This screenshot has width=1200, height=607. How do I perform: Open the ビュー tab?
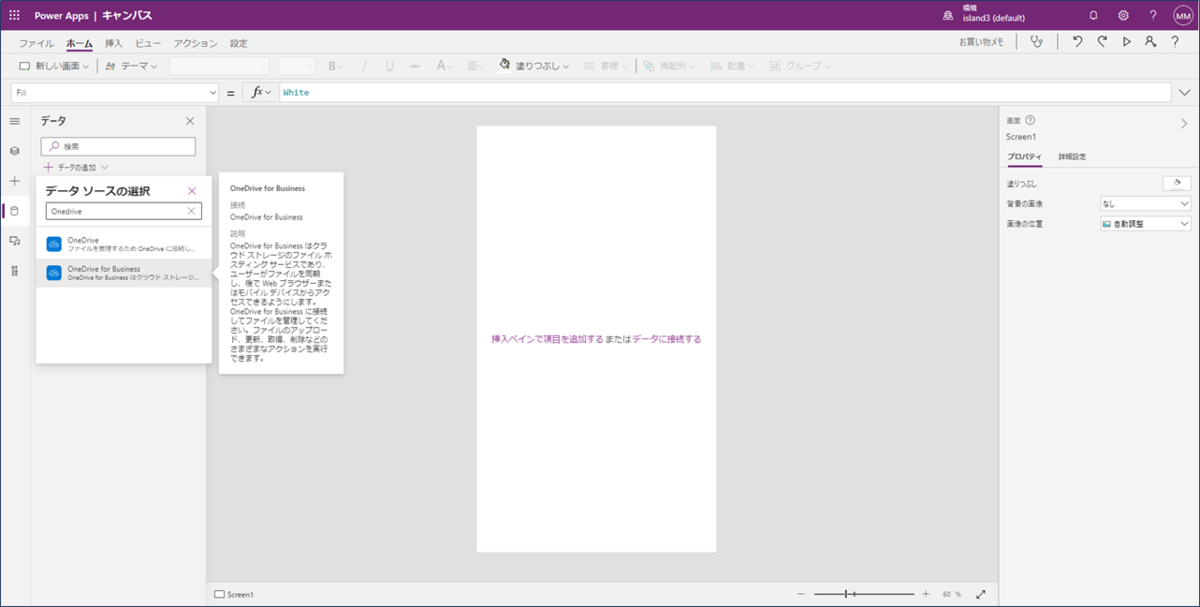[x=148, y=43]
